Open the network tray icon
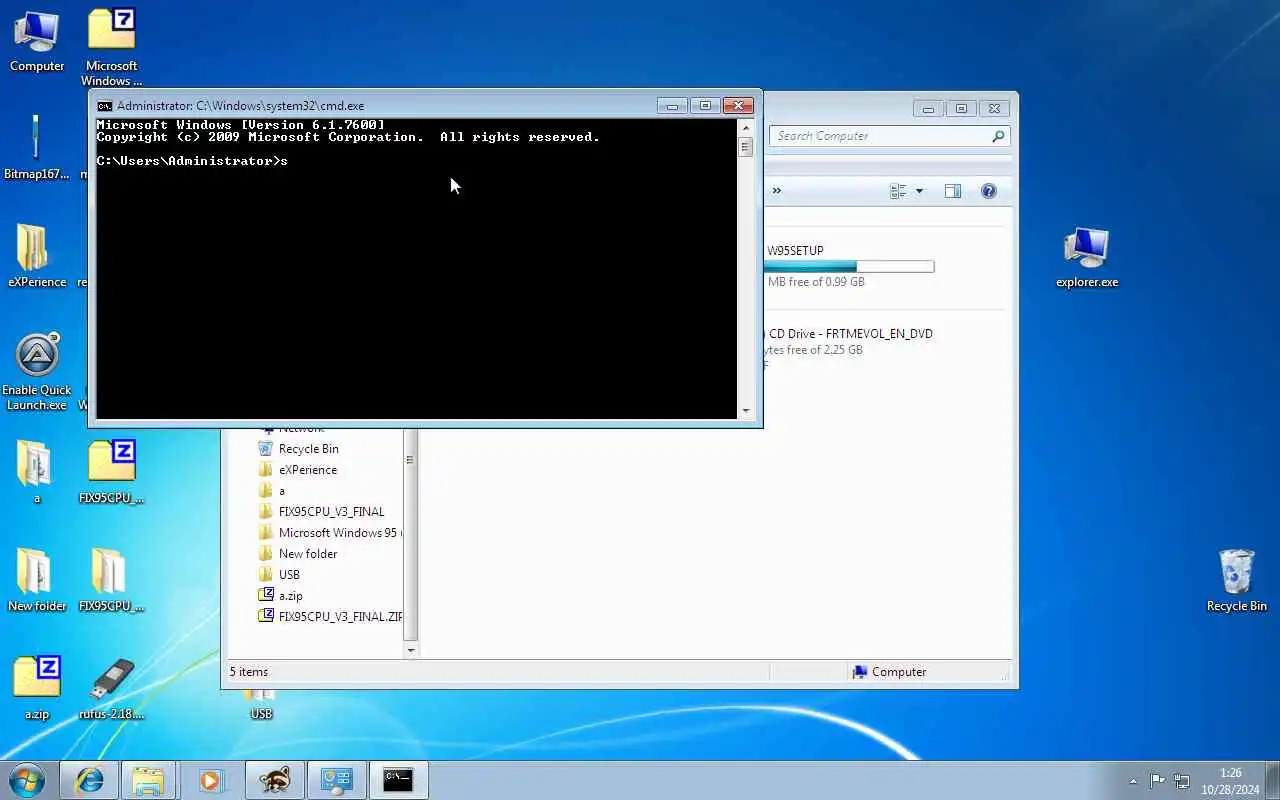 tap(1181, 781)
